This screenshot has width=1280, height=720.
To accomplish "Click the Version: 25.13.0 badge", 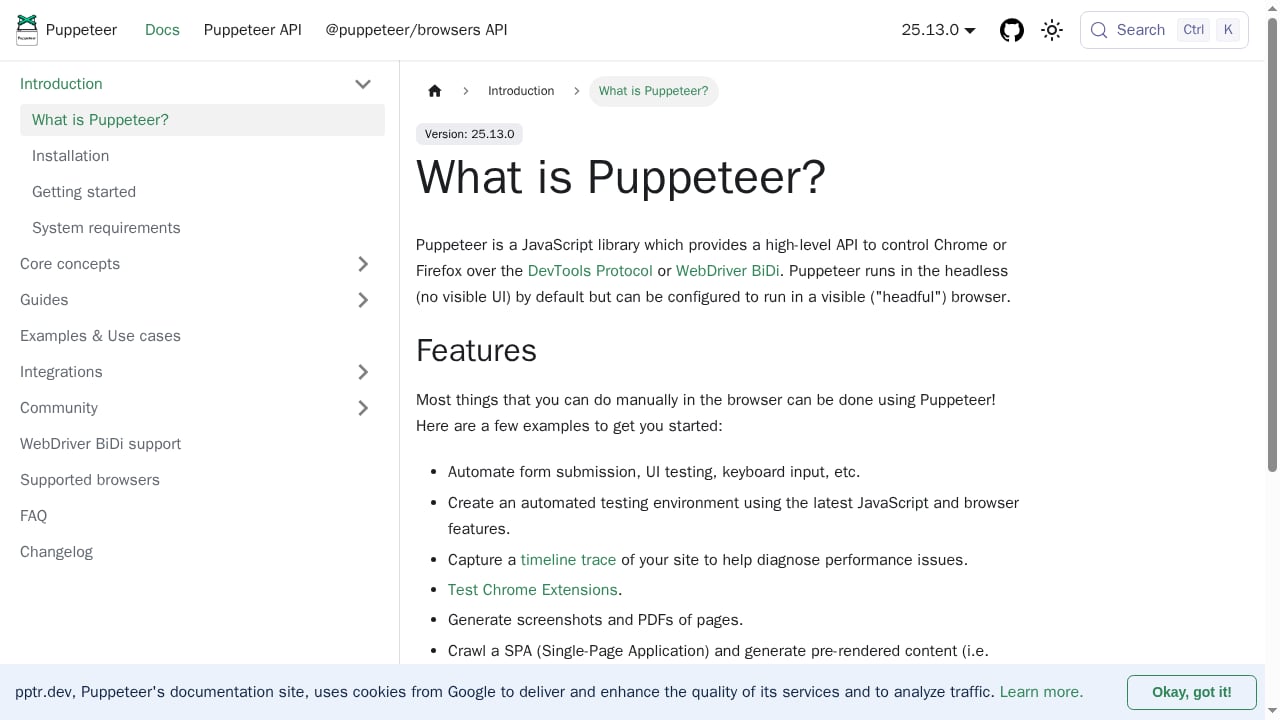I will pyautogui.click(x=469, y=134).
